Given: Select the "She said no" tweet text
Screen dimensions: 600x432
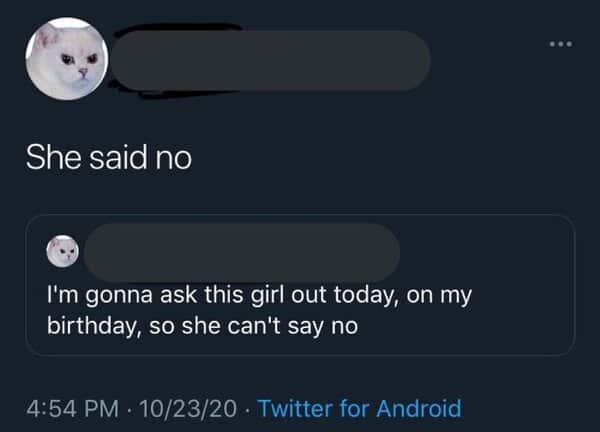Looking at the screenshot, I should tap(109, 157).
